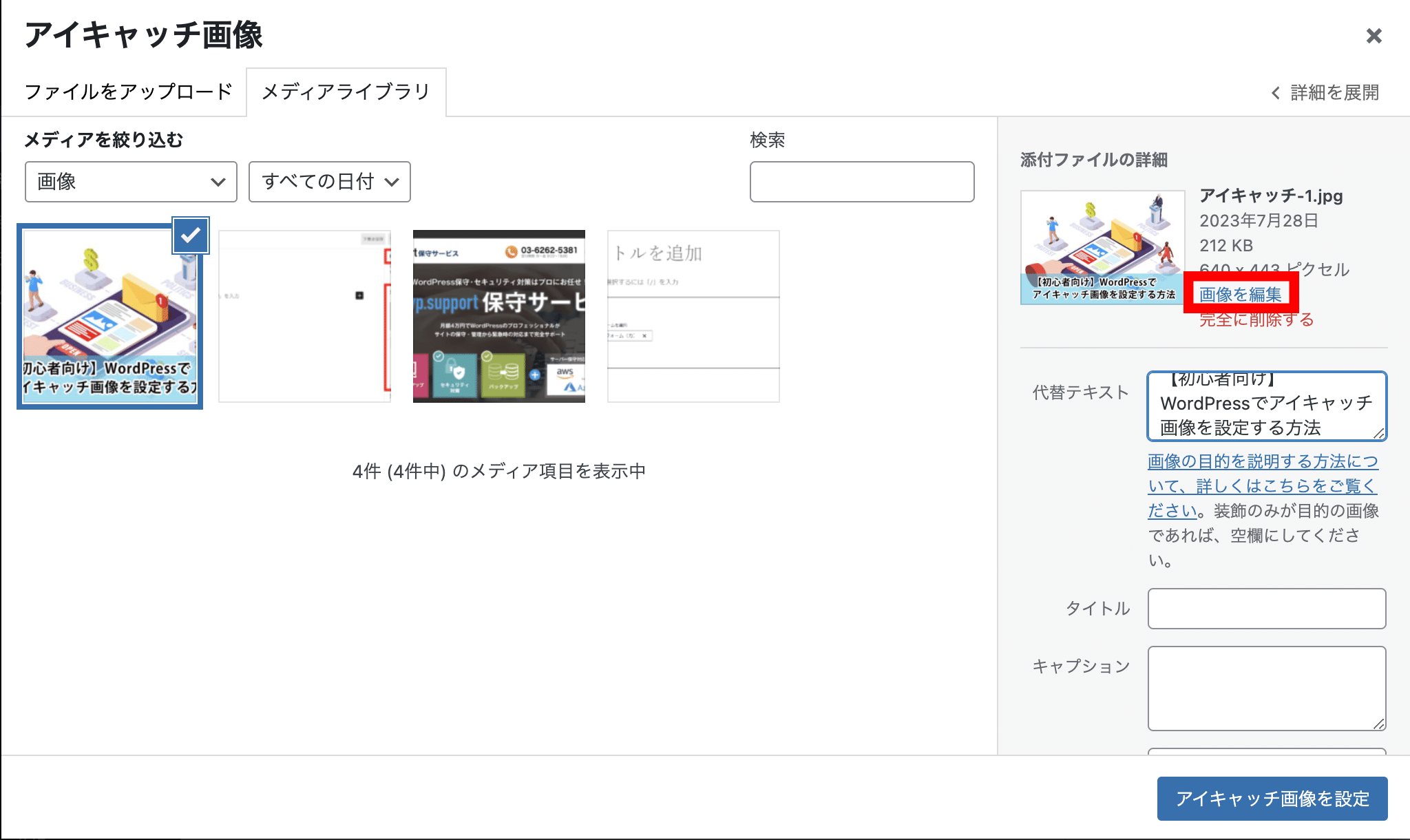Click the 画像を編集 link
The image size is (1410, 840).
pos(1240,294)
